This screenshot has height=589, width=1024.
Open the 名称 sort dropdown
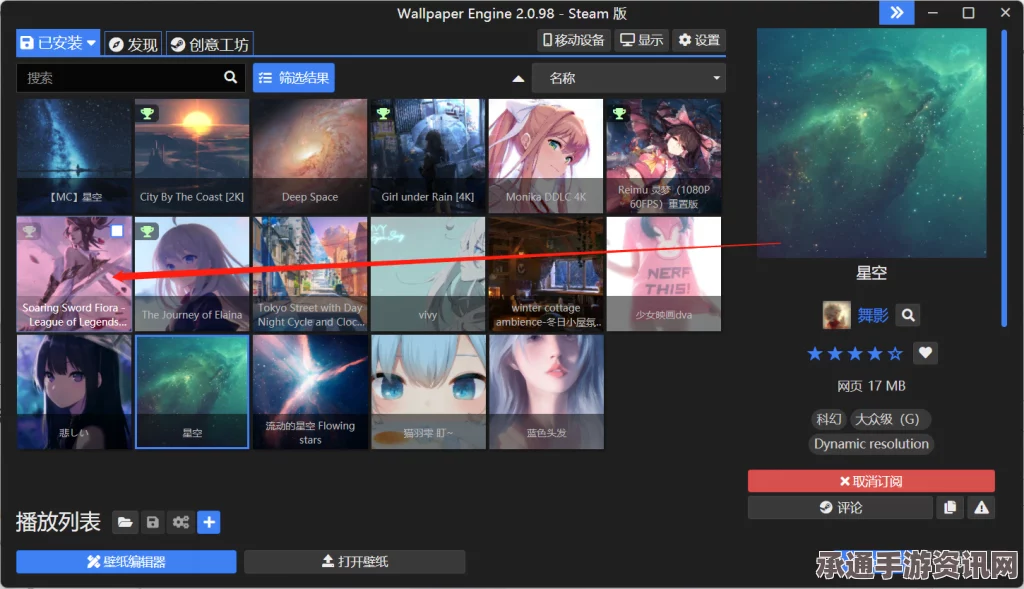click(629, 78)
